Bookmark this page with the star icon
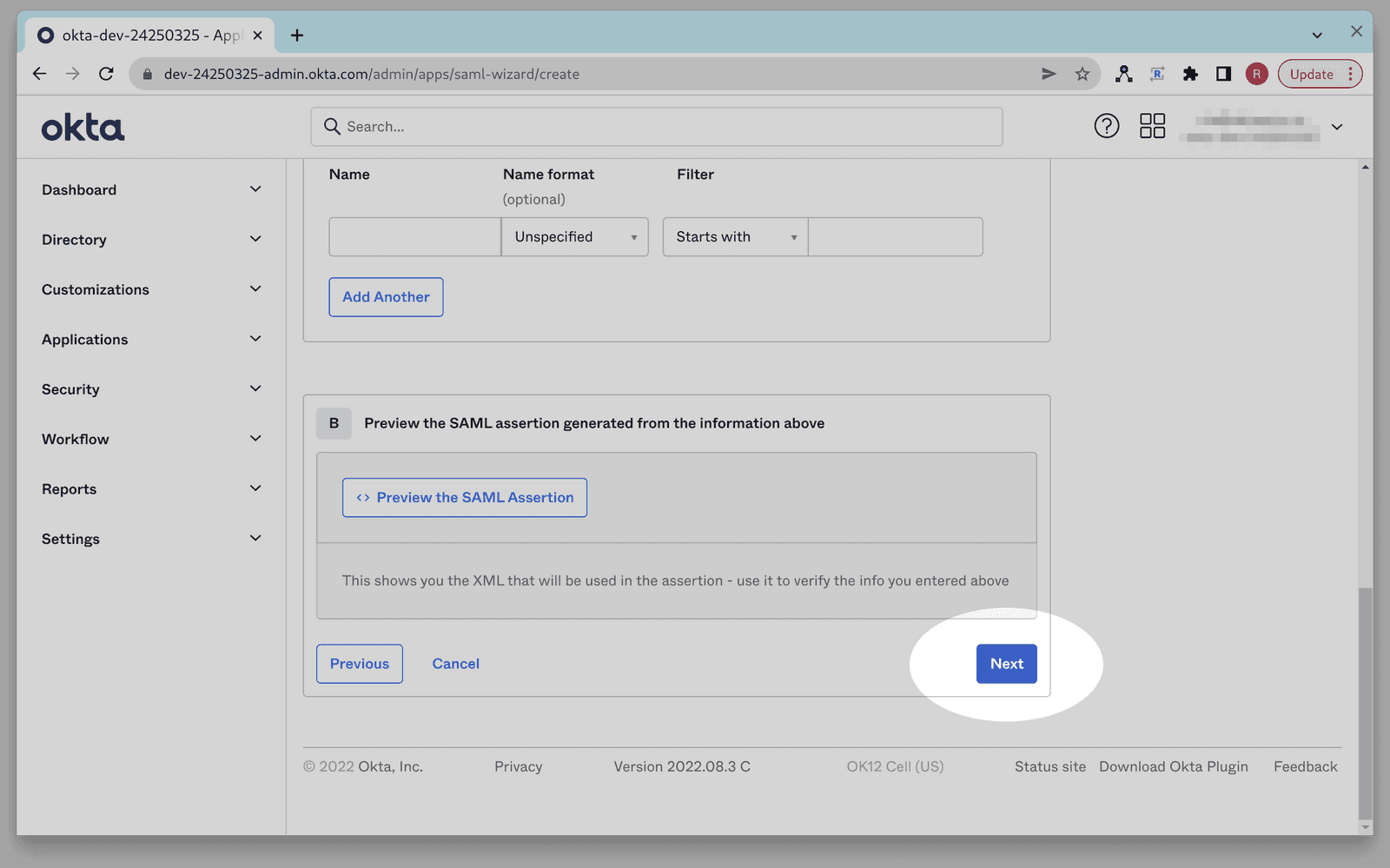Image resolution: width=1390 pixels, height=868 pixels. (x=1082, y=74)
